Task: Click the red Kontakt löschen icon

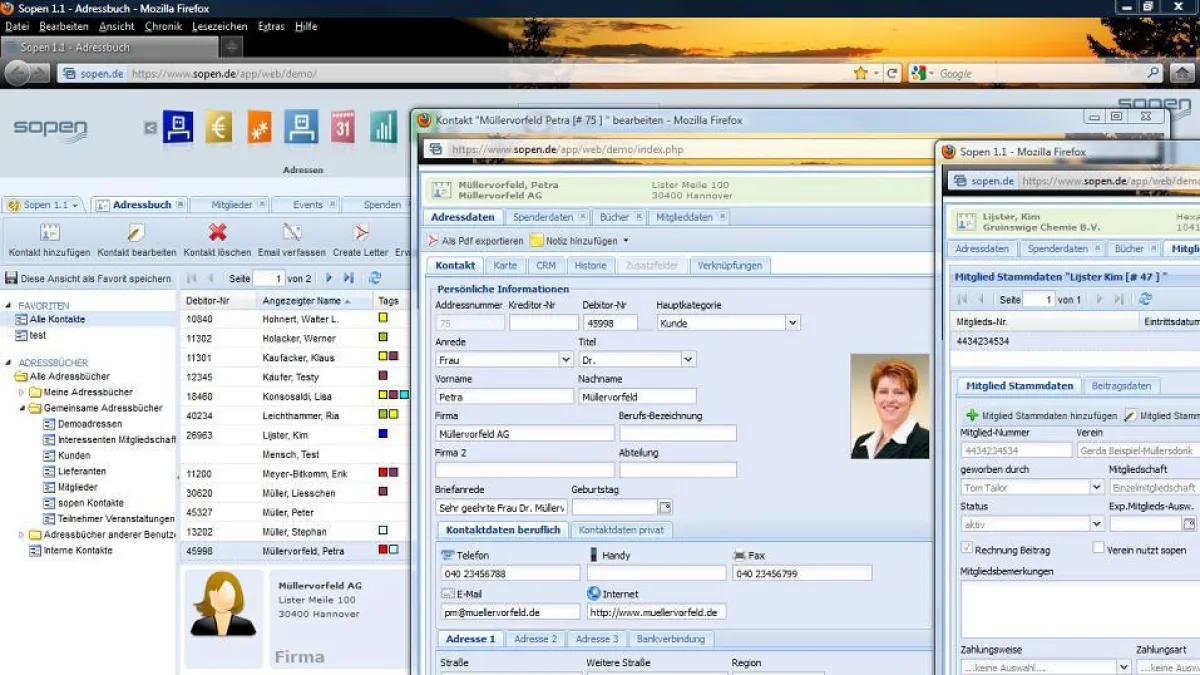Action: coord(216,233)
